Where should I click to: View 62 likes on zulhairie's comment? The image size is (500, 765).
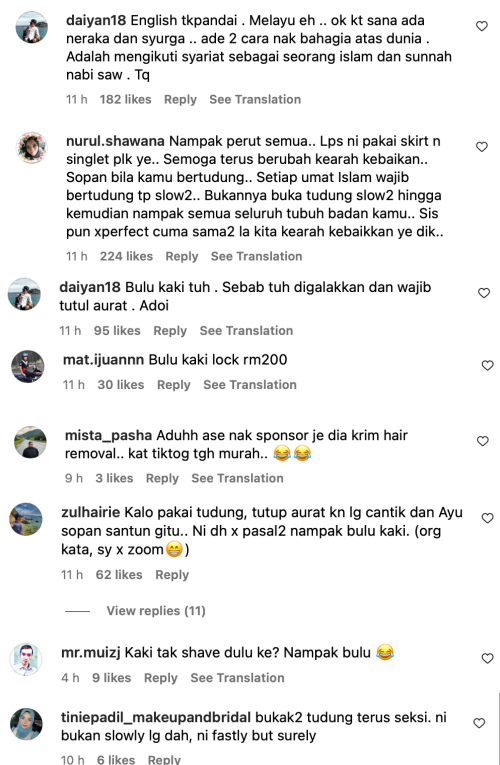119,575
